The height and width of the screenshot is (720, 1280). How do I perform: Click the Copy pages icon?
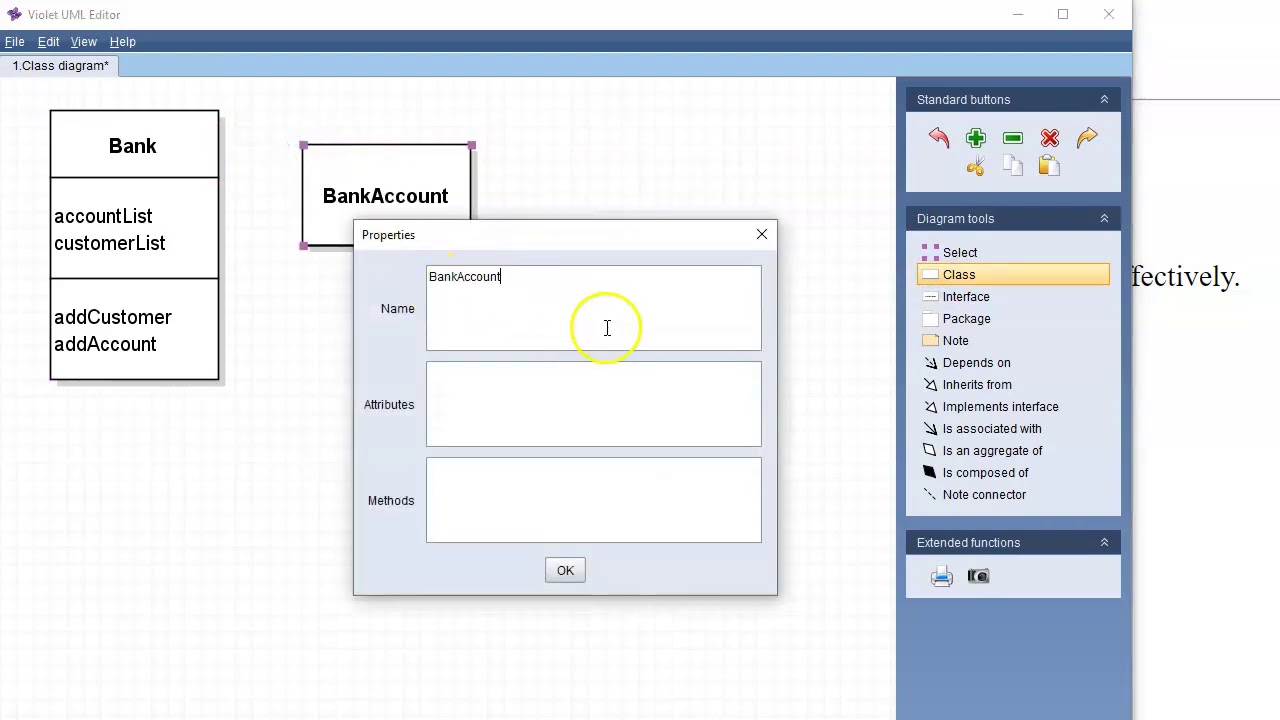point(1013,167)
